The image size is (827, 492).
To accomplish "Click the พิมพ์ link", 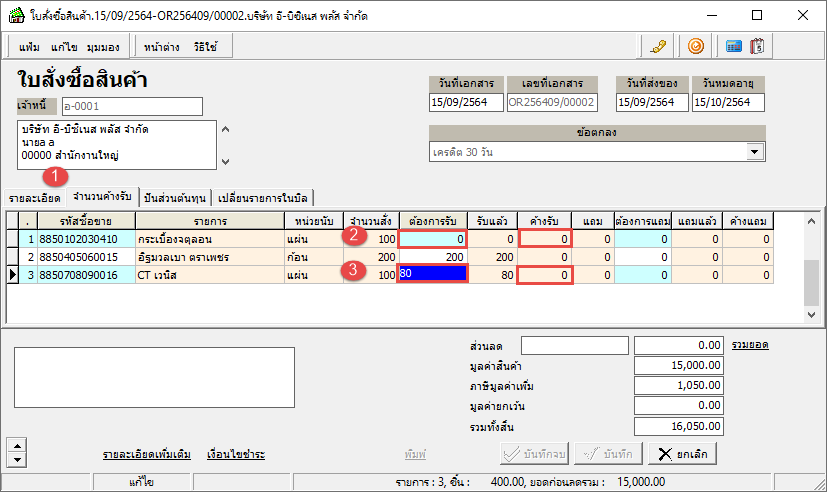I will (415, 455).
